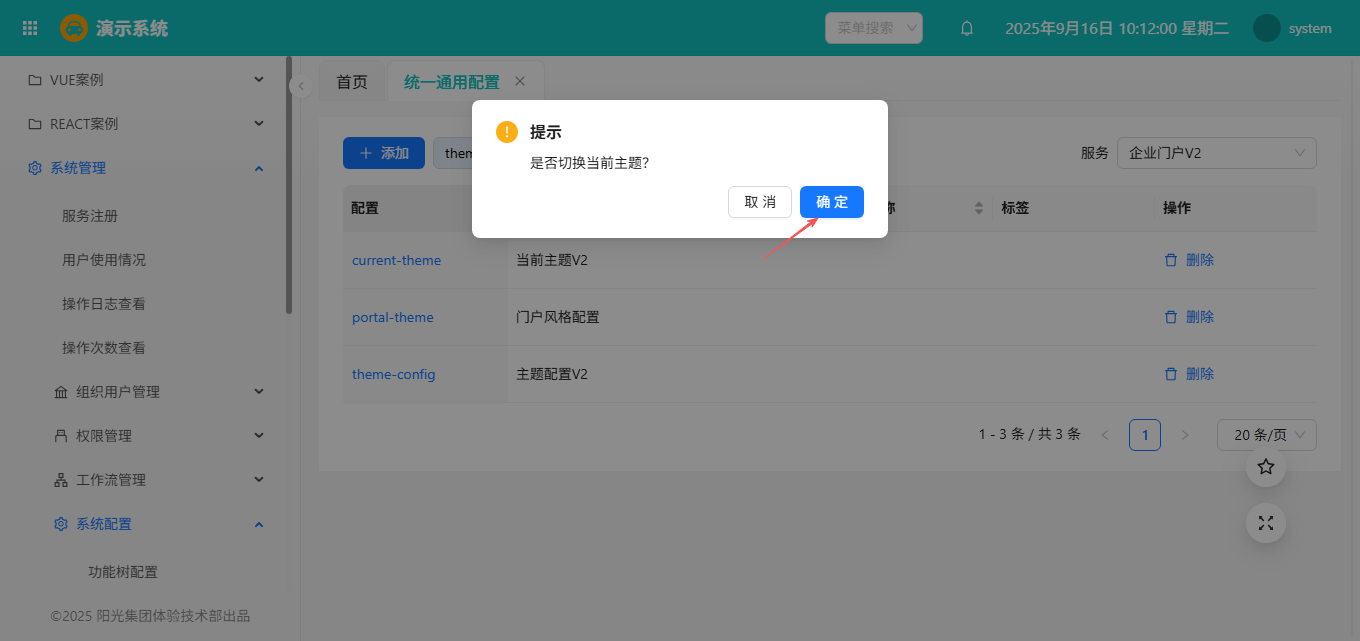This screenshot has height=641, width=1360.
Task: Open the 企业门户V2 service dropdown
Action: pyautogui.click(x=1216, y=153)
